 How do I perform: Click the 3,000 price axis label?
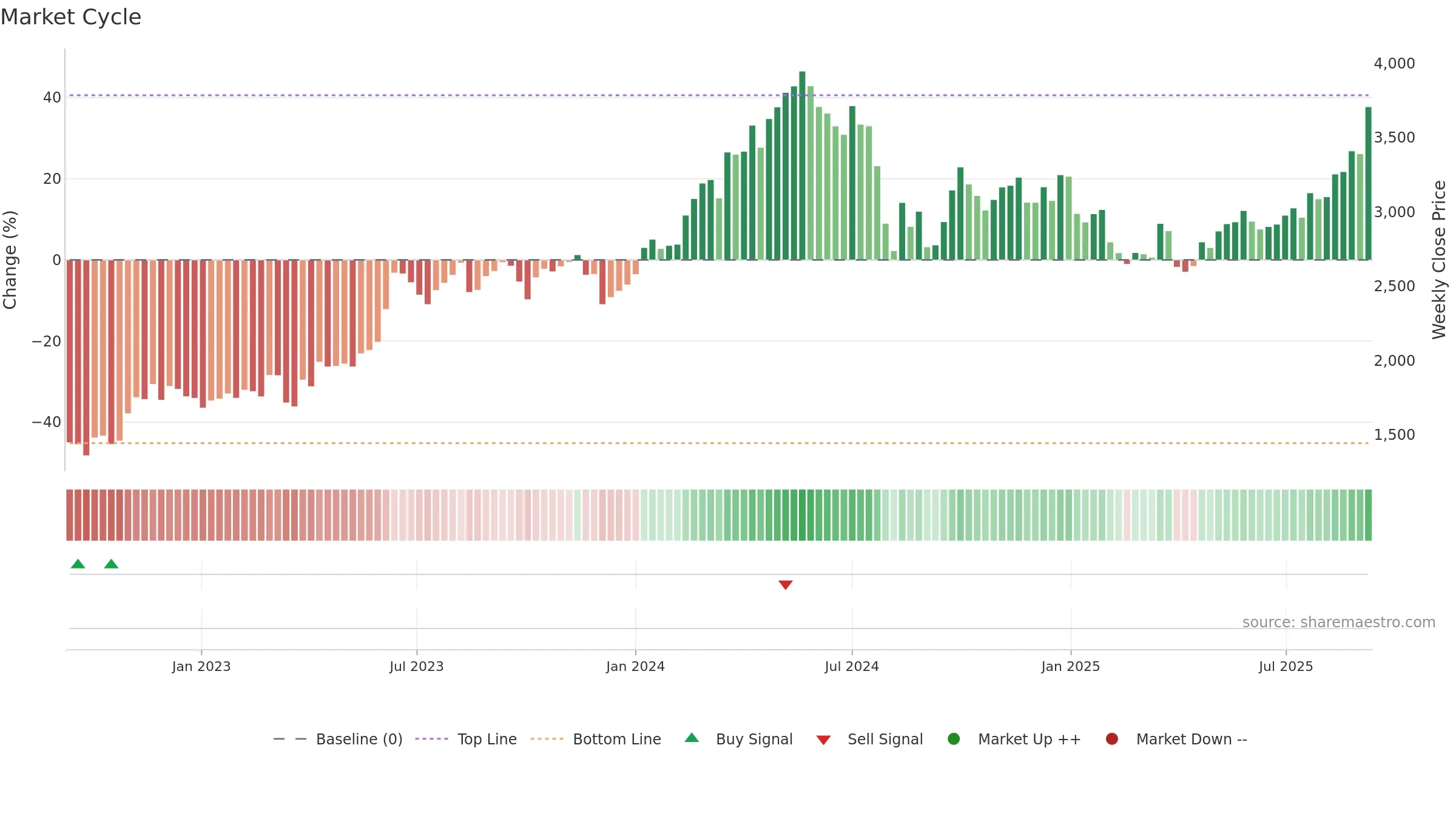point(1394,212)
